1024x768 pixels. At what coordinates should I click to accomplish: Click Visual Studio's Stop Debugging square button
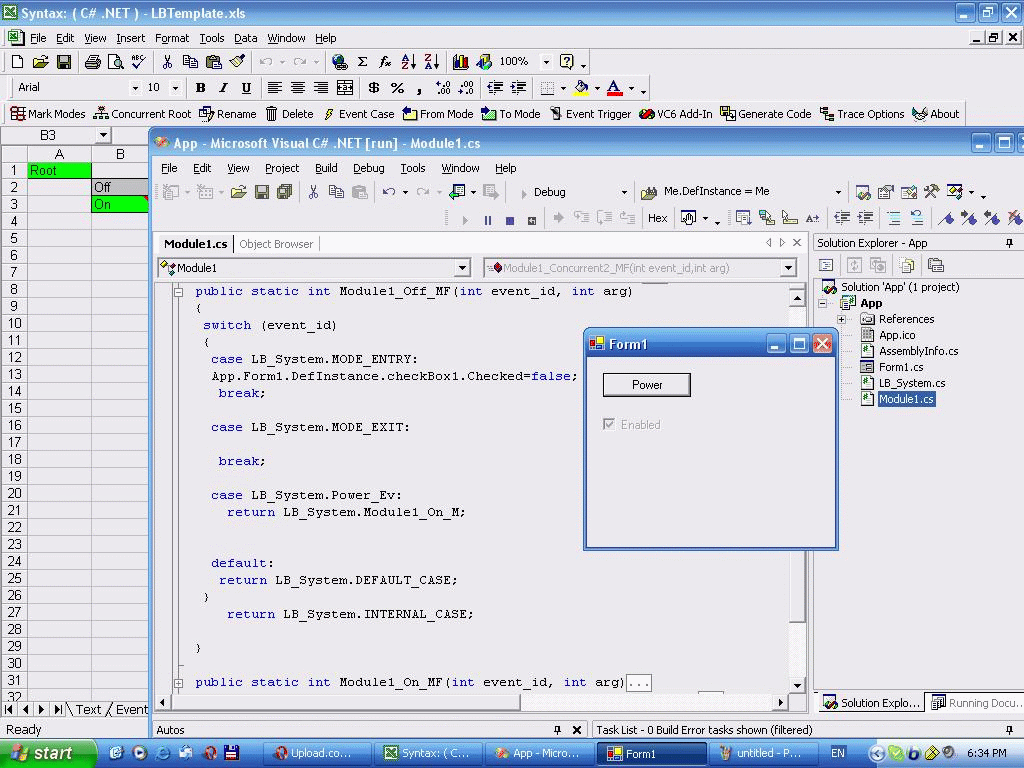[510, 220]
